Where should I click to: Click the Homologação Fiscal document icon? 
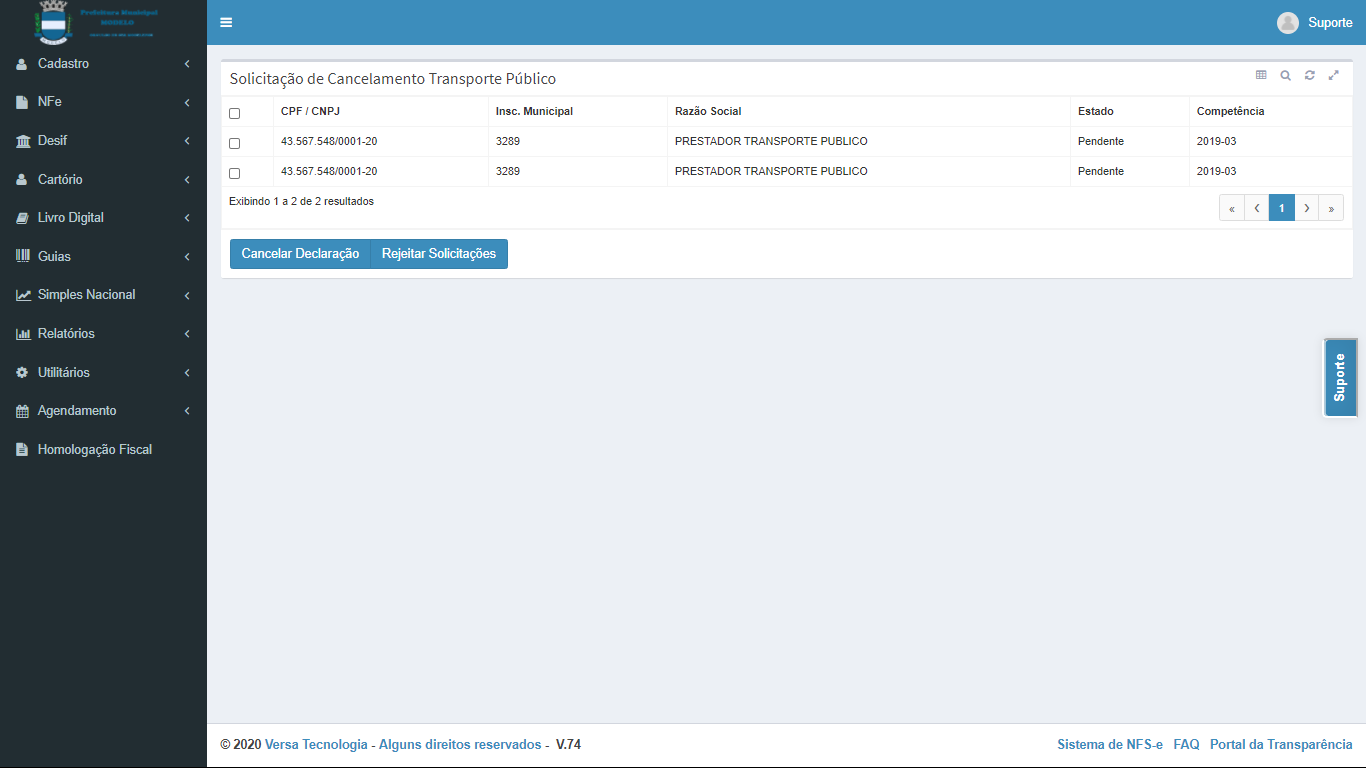coord(22,450)
